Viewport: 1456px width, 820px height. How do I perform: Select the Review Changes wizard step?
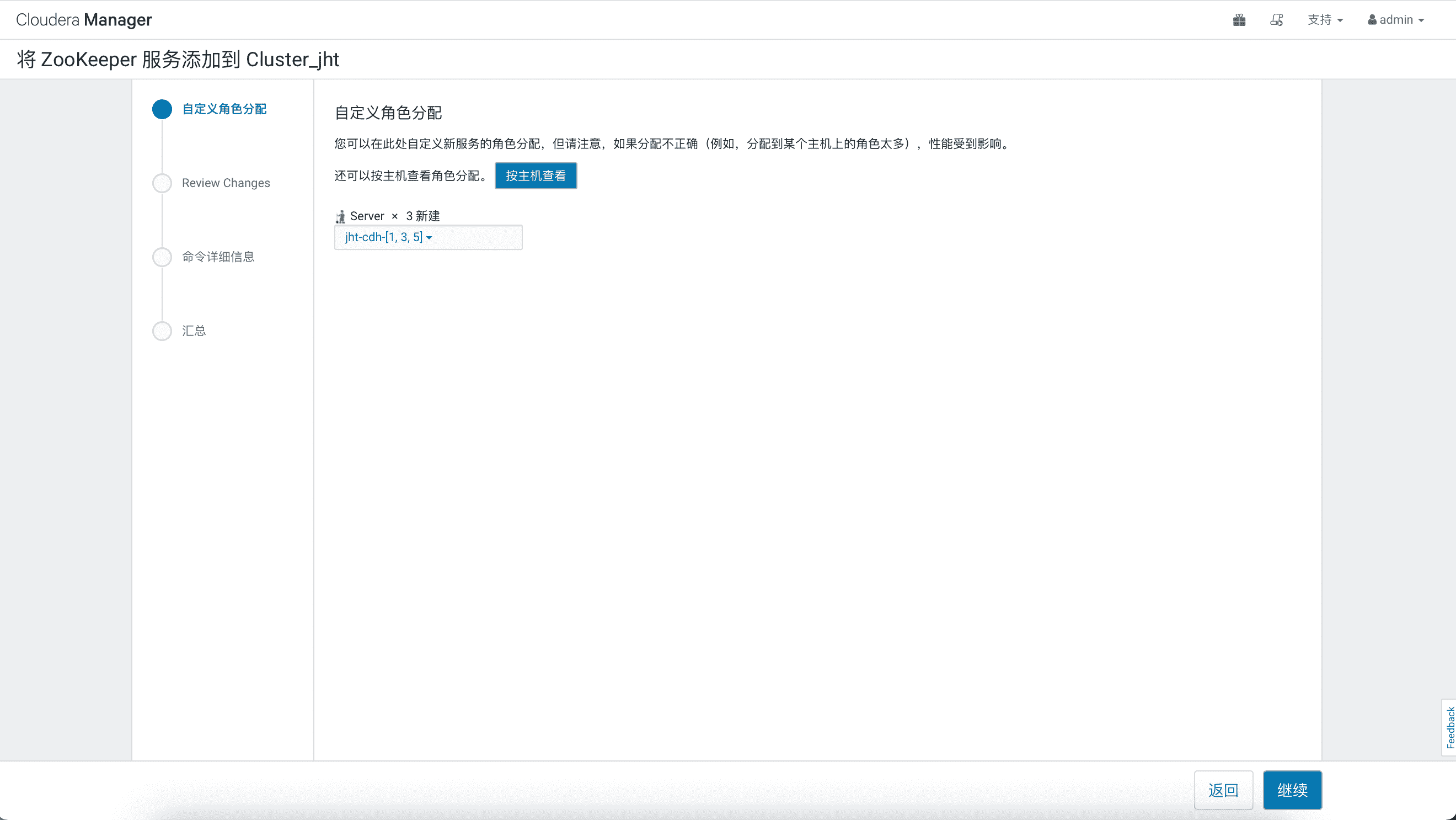click(x=226, y=183)
